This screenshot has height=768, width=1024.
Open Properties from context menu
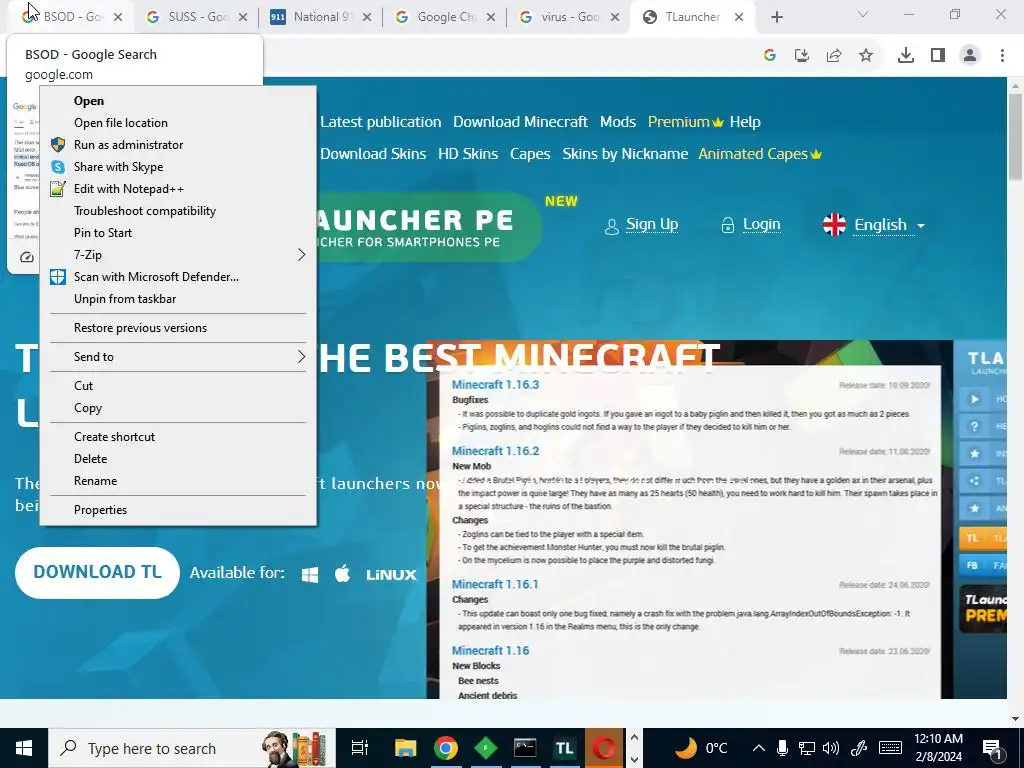(100, 510)
